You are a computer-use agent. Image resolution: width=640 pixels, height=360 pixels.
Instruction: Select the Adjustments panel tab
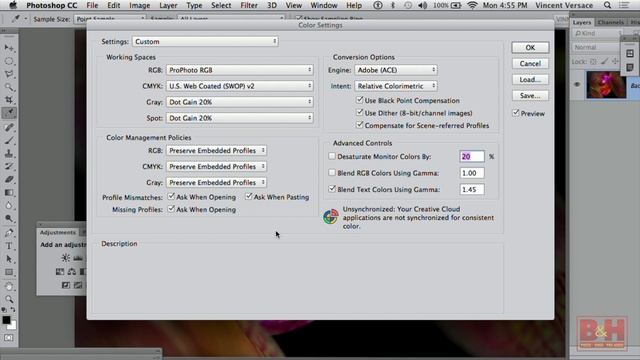[58, 232]
